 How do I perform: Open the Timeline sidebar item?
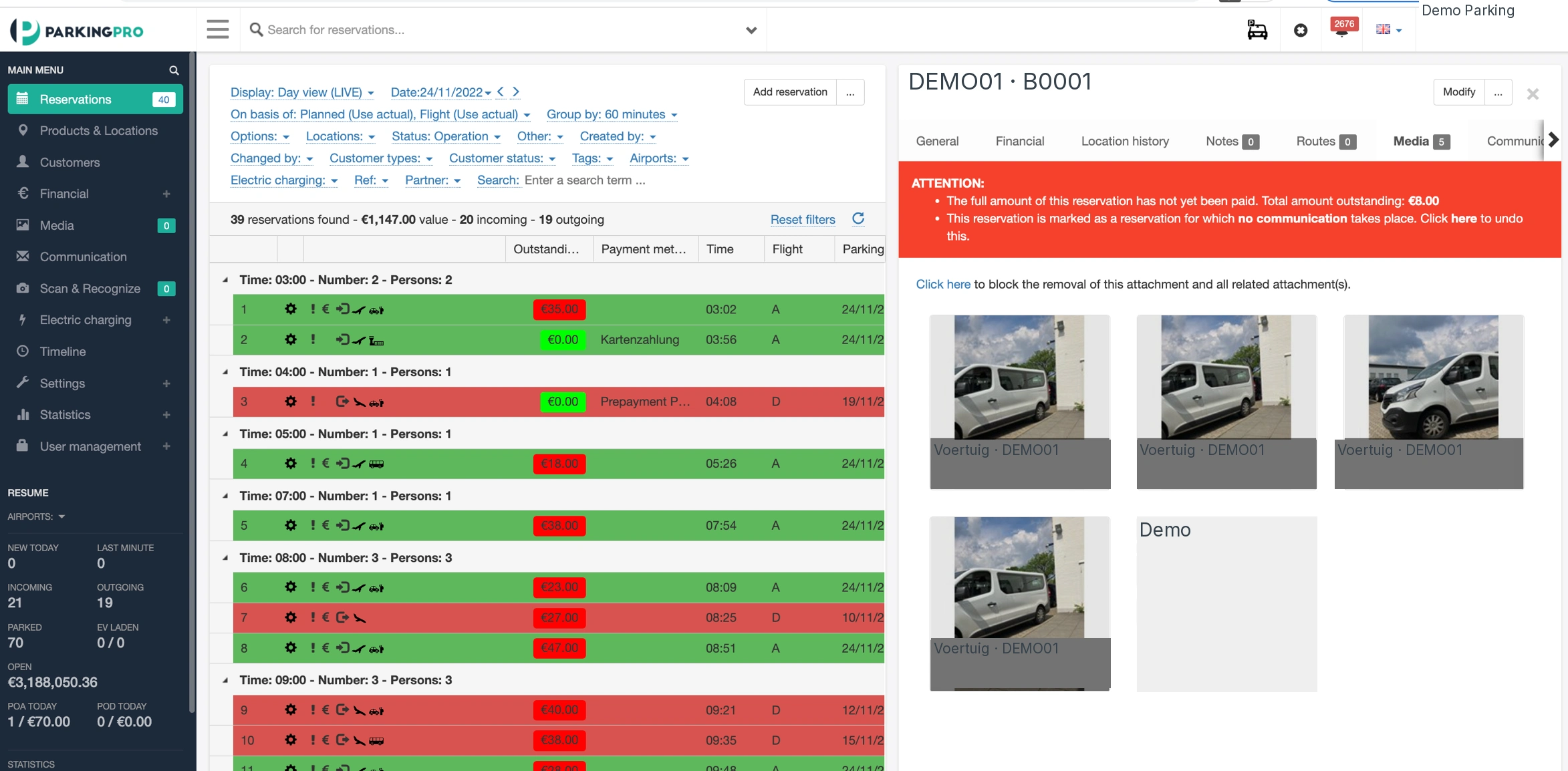pos(96,351)
